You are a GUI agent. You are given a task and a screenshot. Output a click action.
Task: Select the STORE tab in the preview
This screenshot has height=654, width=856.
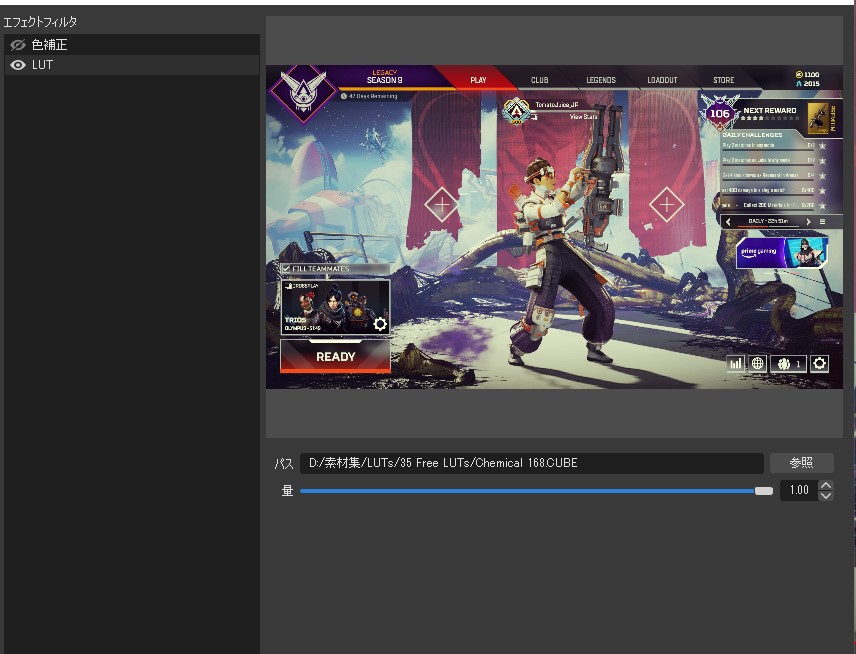[723, 80]
